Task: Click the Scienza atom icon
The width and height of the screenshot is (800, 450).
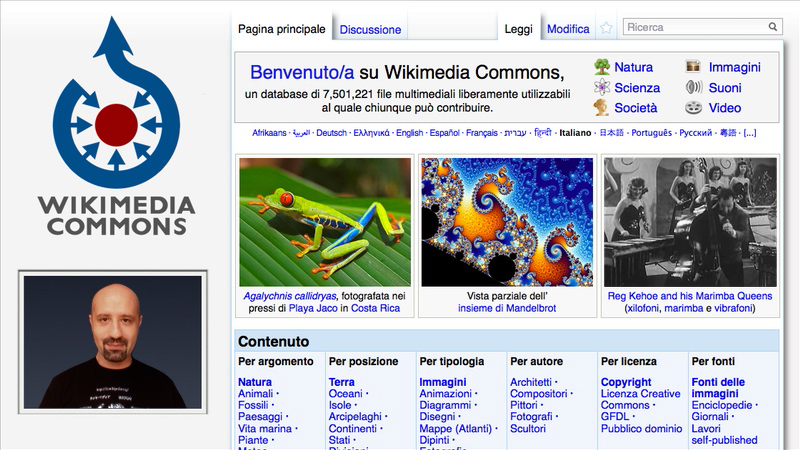Action: pyautogui.click(x=602, y=87)
